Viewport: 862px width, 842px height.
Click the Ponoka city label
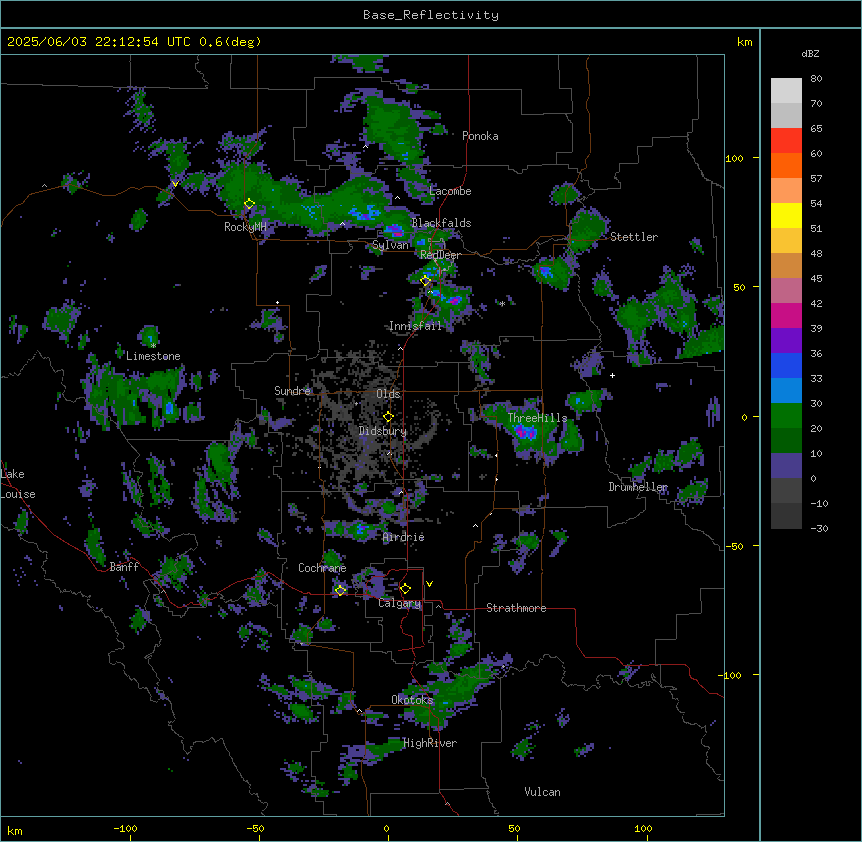click(x=480, y=136)
